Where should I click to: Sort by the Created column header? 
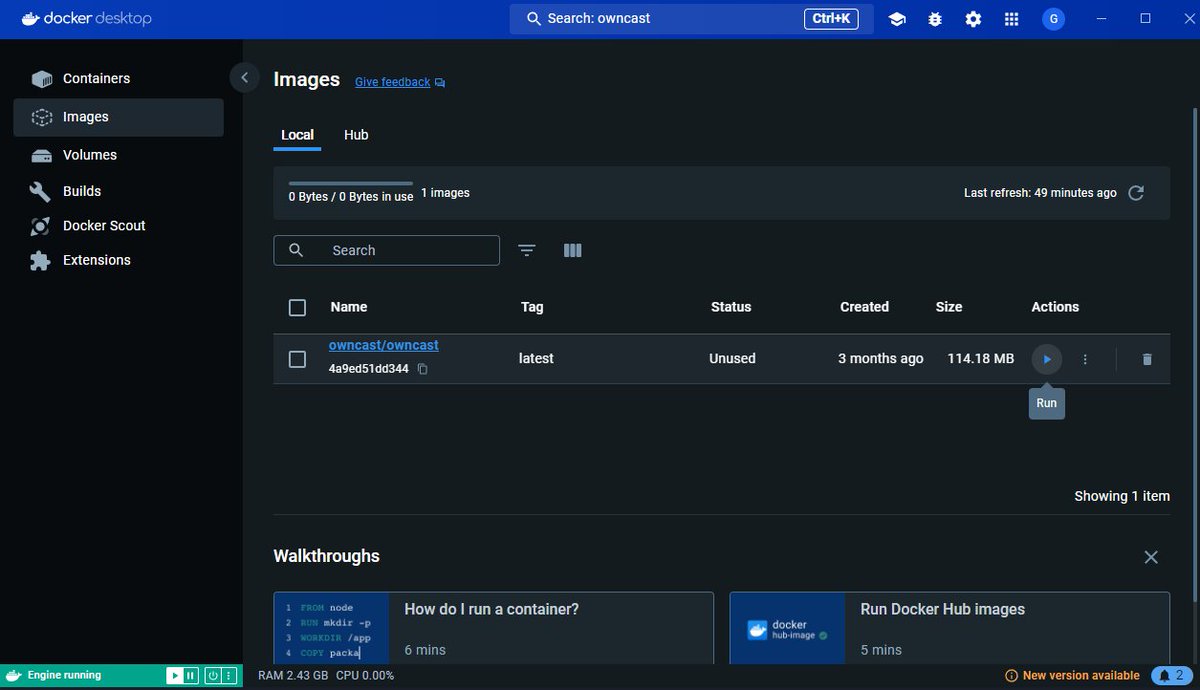pos(864,307)
